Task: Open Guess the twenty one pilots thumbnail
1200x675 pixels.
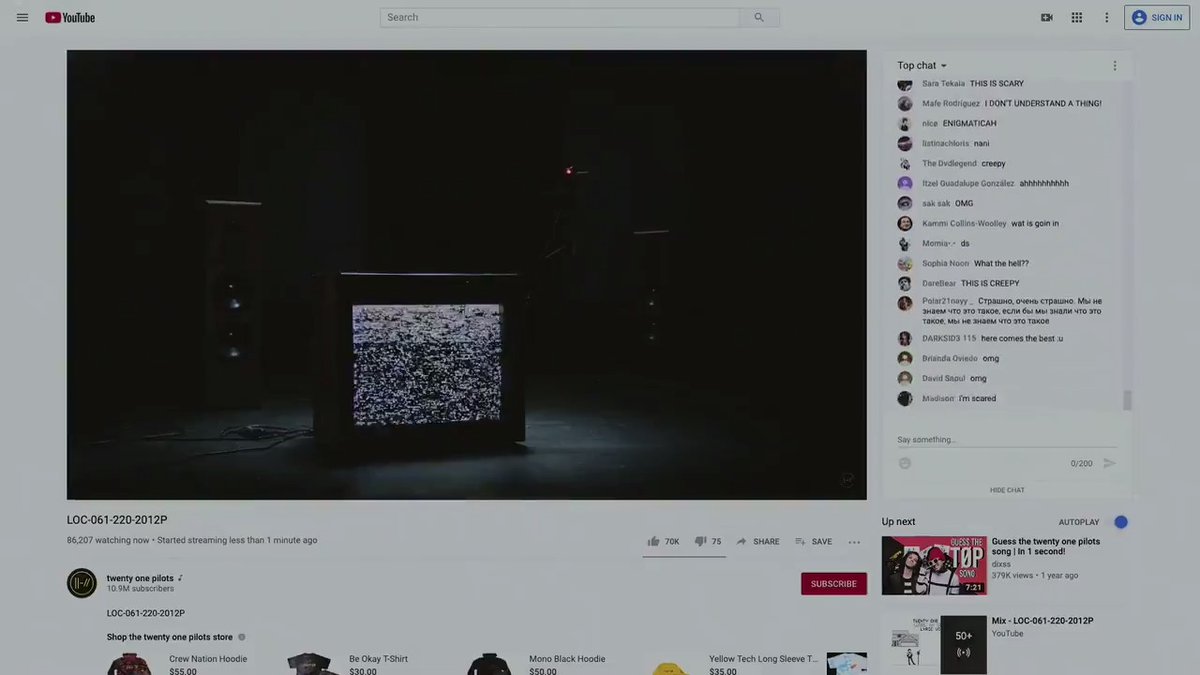Action: pos(934,566)
